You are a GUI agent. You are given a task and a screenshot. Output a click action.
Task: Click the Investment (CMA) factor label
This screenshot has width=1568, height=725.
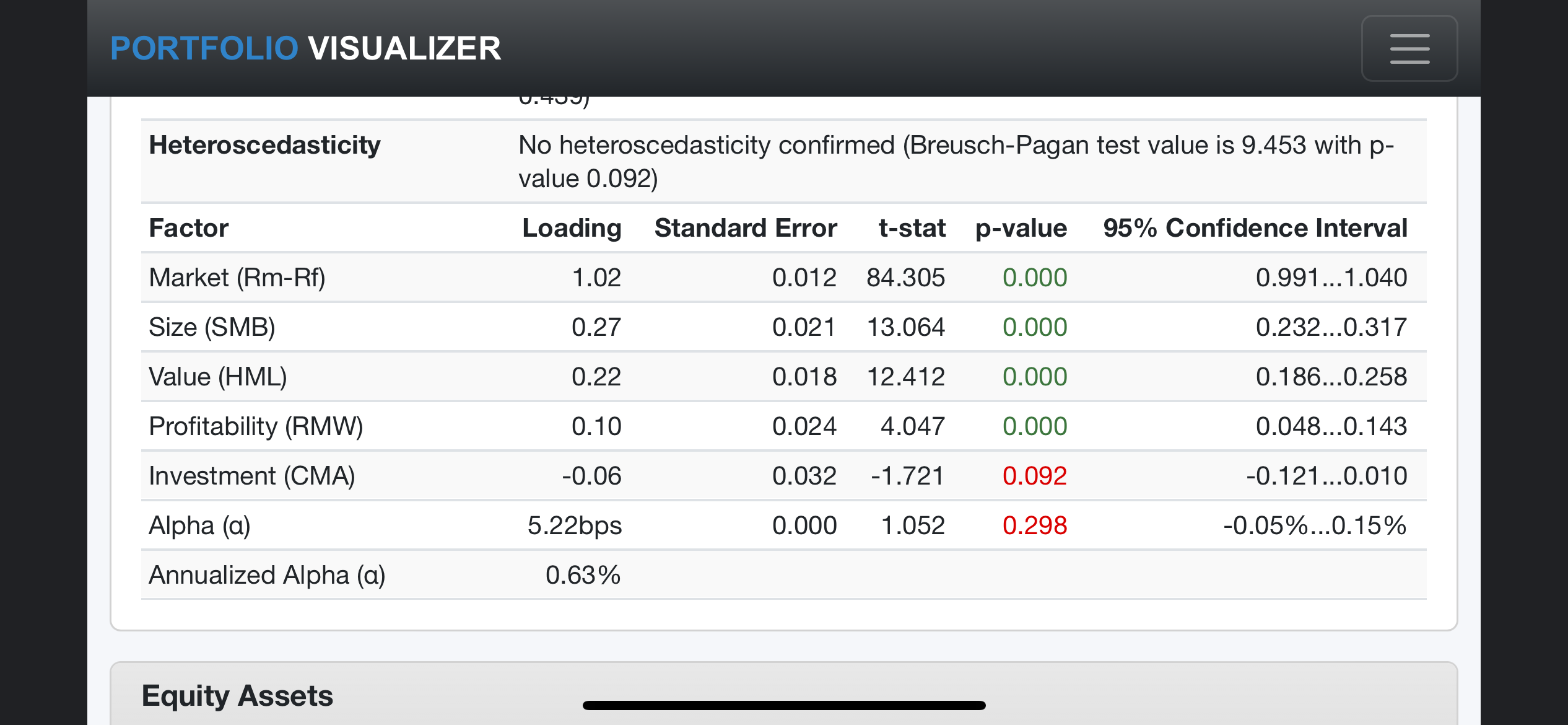pos(252,476)
